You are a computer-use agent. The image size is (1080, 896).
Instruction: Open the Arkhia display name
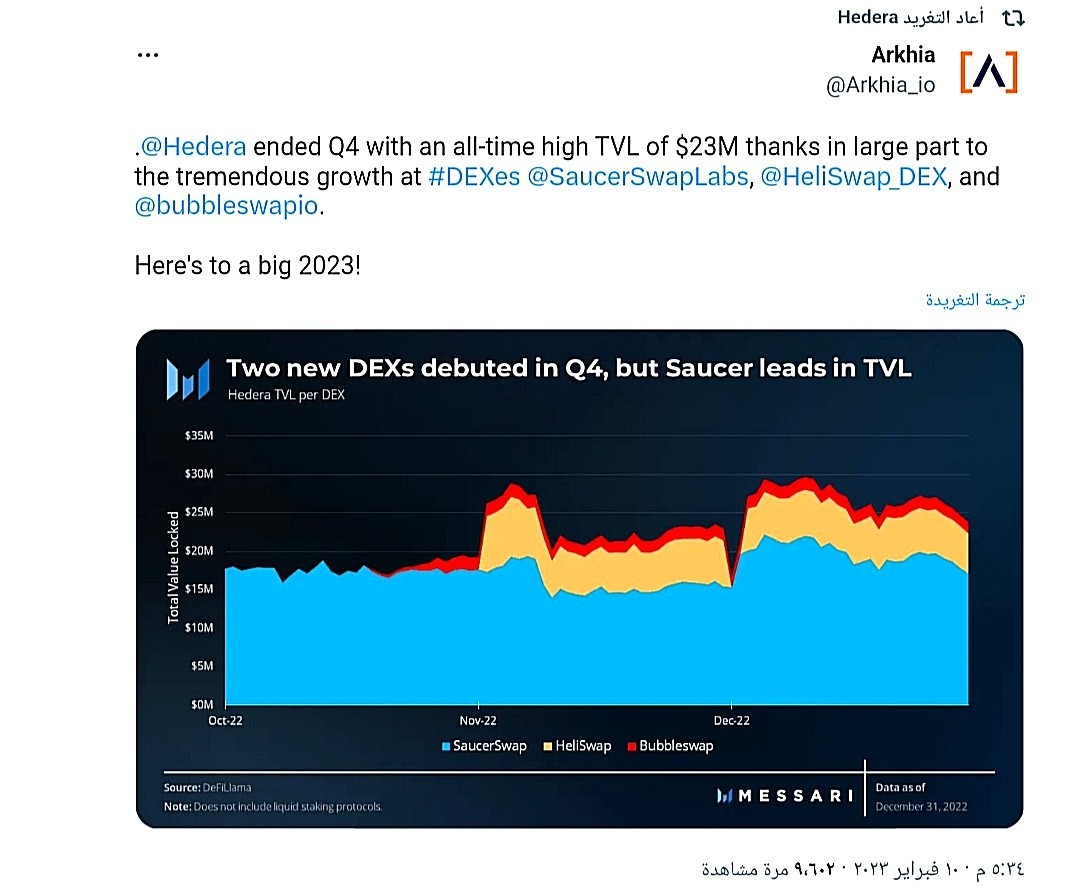(903, 55)
